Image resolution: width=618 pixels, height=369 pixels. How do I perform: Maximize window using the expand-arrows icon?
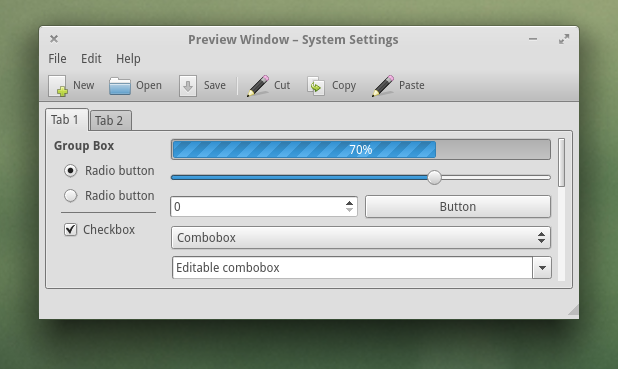pos(564,39)
